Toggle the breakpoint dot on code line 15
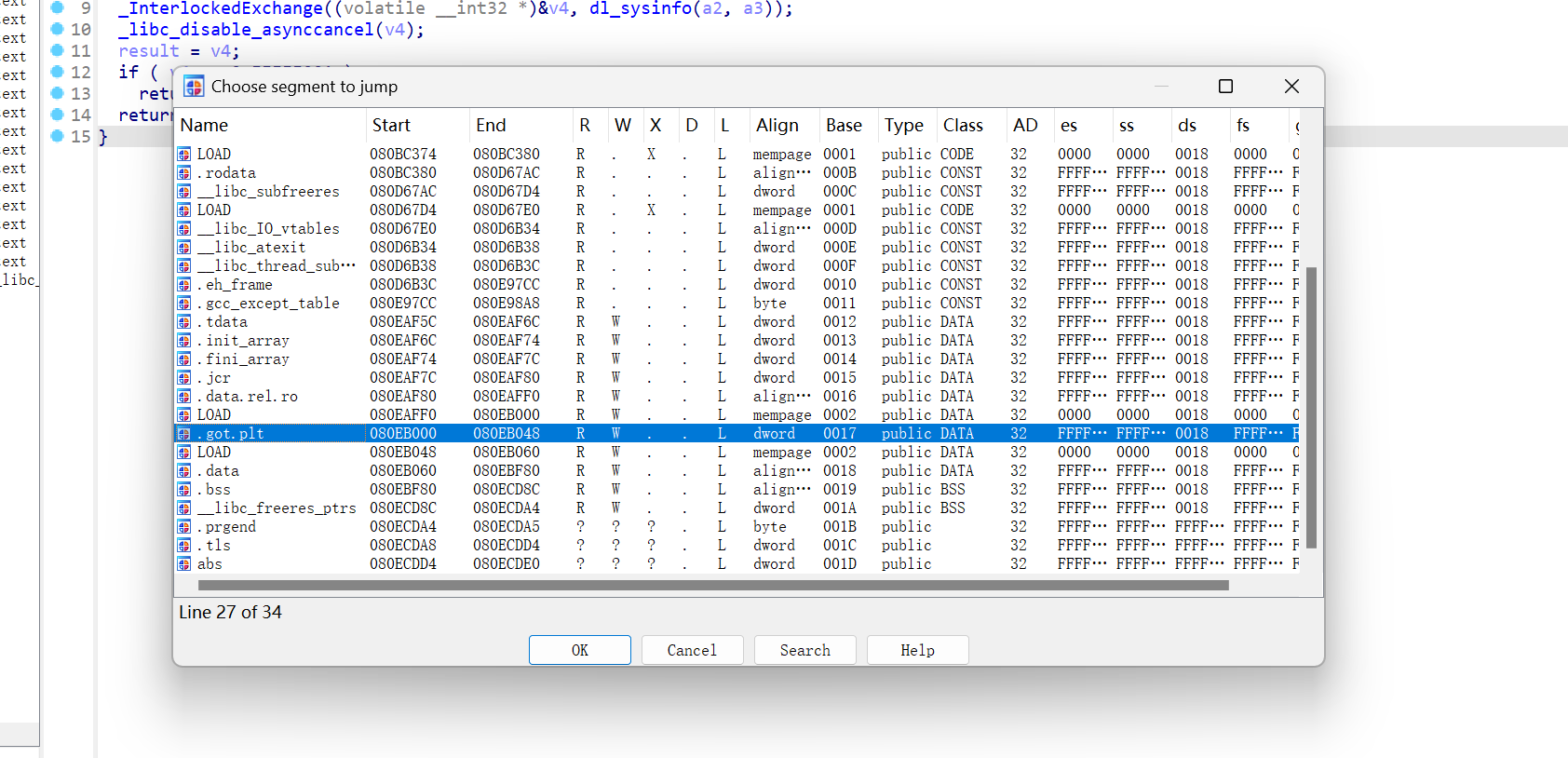The height and width of the screenshot is (758, 1568). 57,136
